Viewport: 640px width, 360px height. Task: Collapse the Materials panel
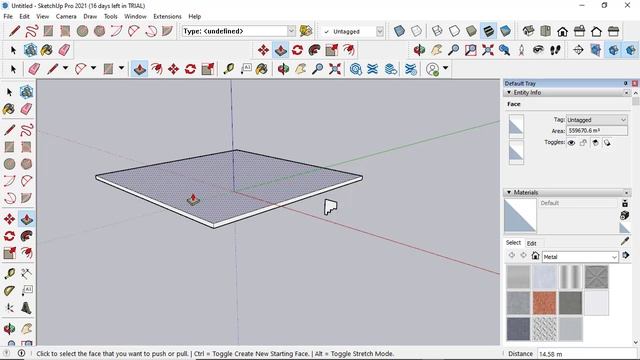coord(509,192)
